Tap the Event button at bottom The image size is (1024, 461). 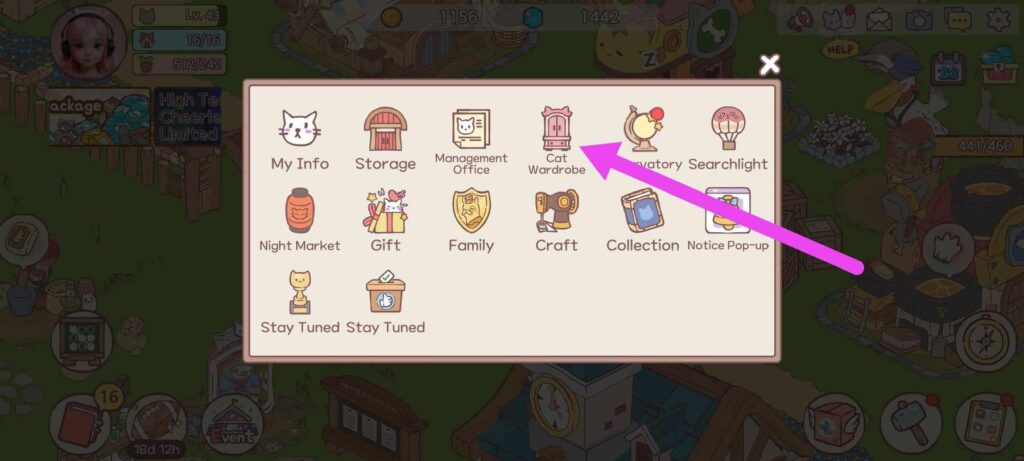(233, 424)
